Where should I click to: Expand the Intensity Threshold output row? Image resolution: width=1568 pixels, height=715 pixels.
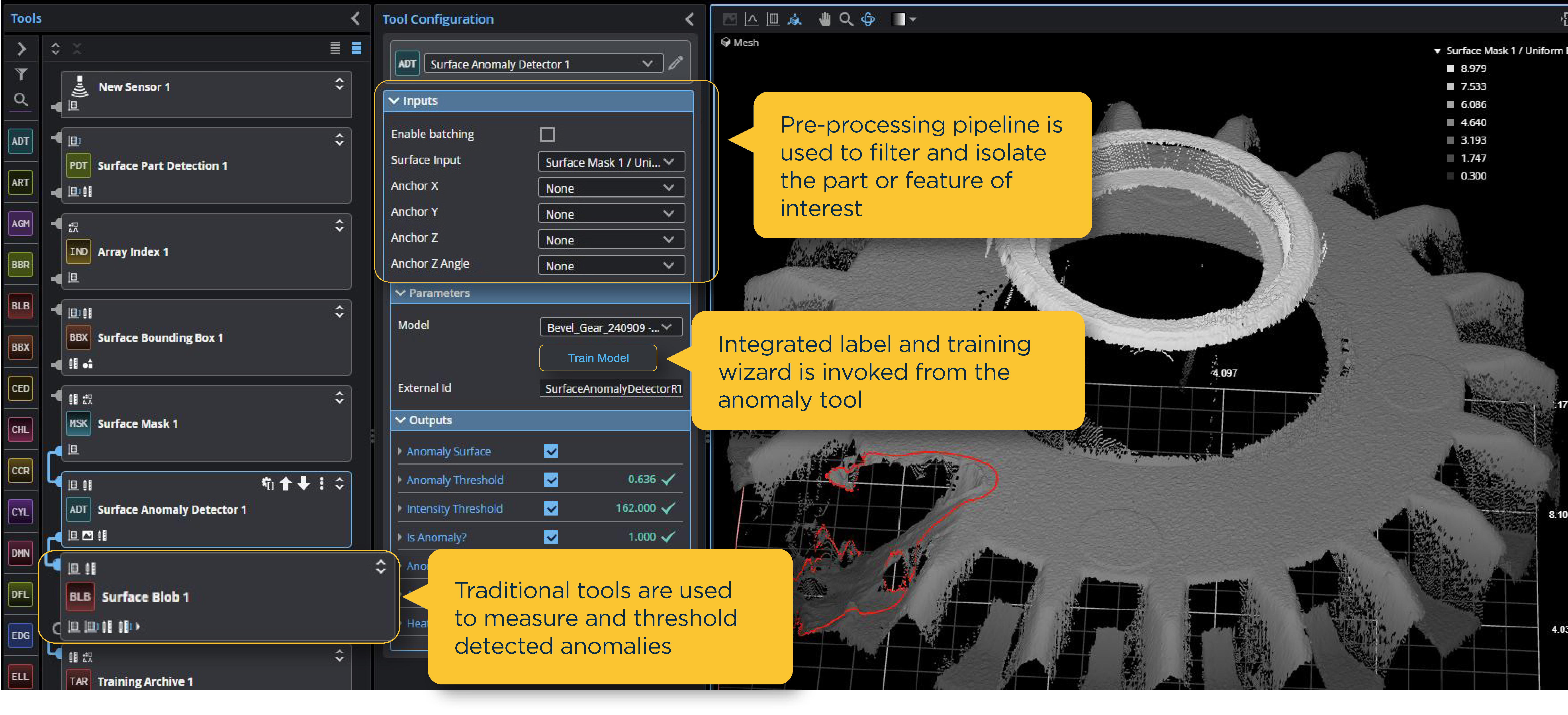pyautogui.click(x=399, y=509)
